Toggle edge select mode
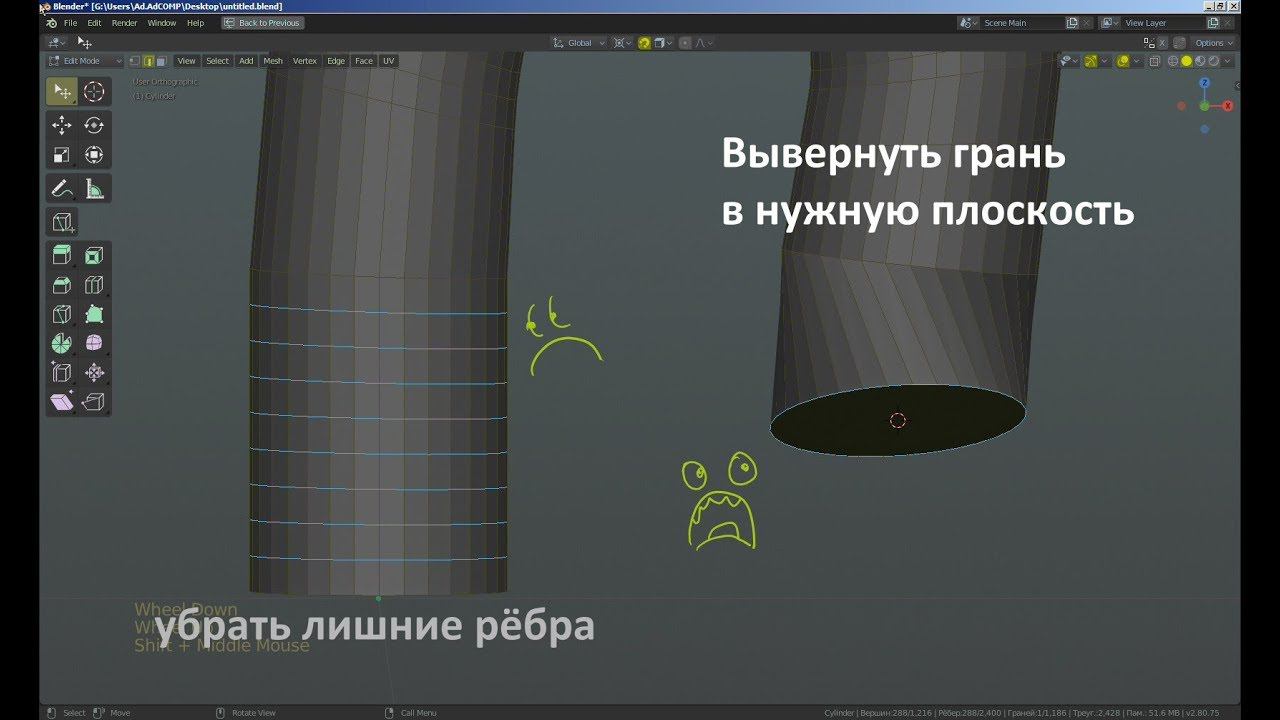This screenshot has width=1280, height=720. (x=148, y=61)
